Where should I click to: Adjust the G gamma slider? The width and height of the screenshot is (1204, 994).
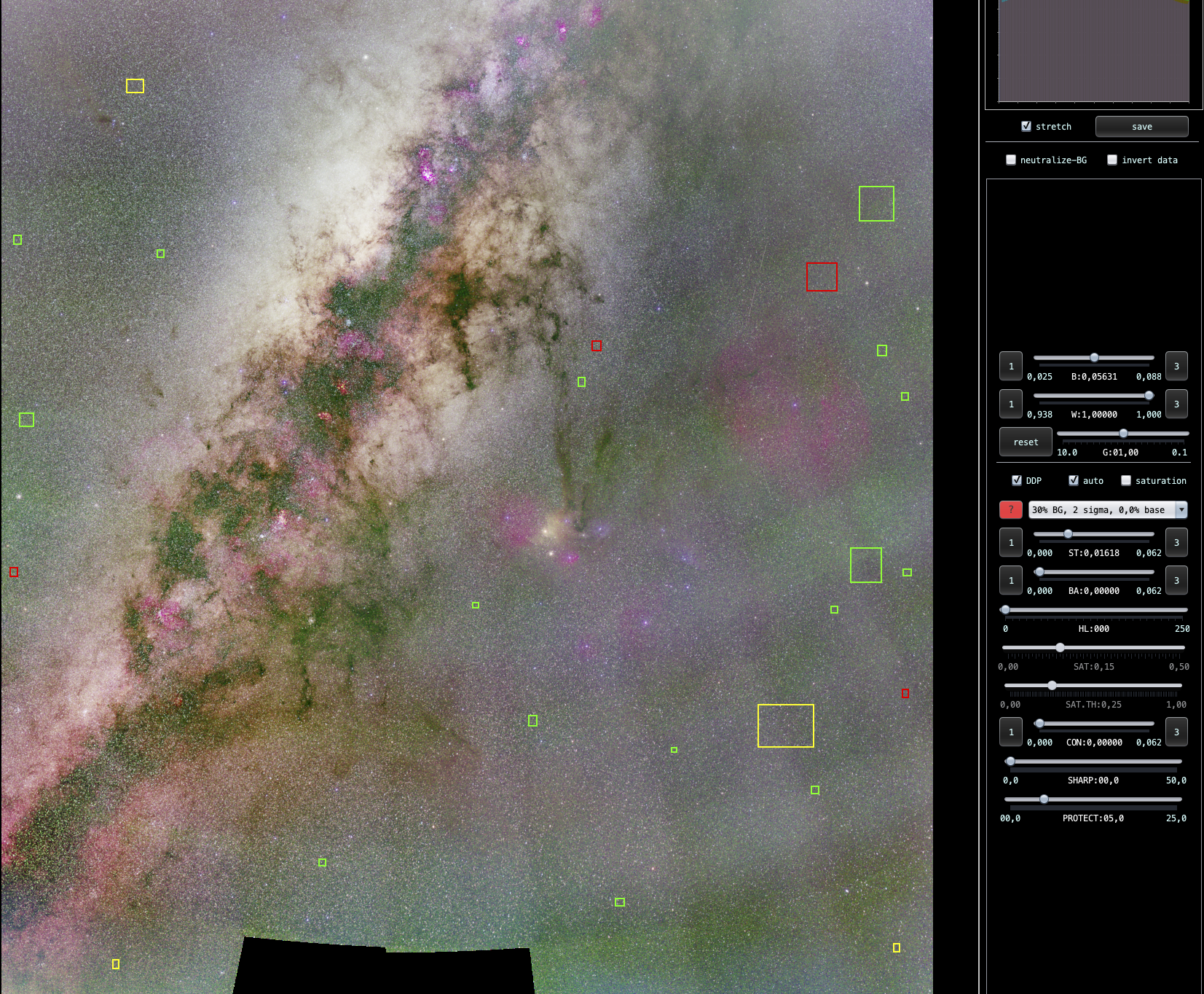pyautogui.click(x=1123, y=434)
